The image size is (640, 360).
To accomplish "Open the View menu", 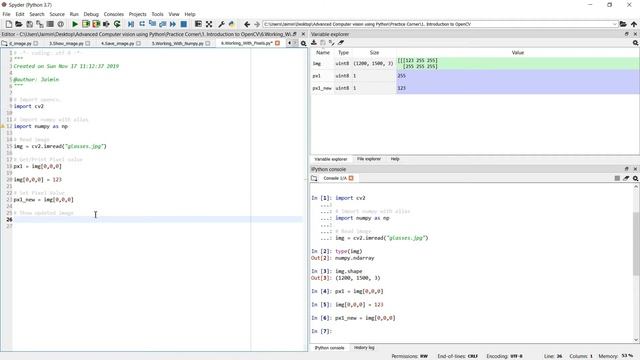I will [174, 14].
